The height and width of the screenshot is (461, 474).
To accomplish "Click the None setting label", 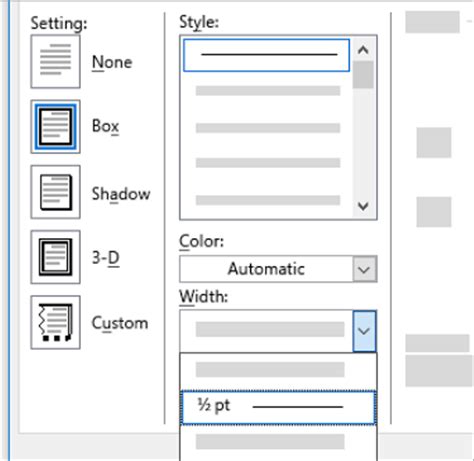I will click(x=112, y=62).
